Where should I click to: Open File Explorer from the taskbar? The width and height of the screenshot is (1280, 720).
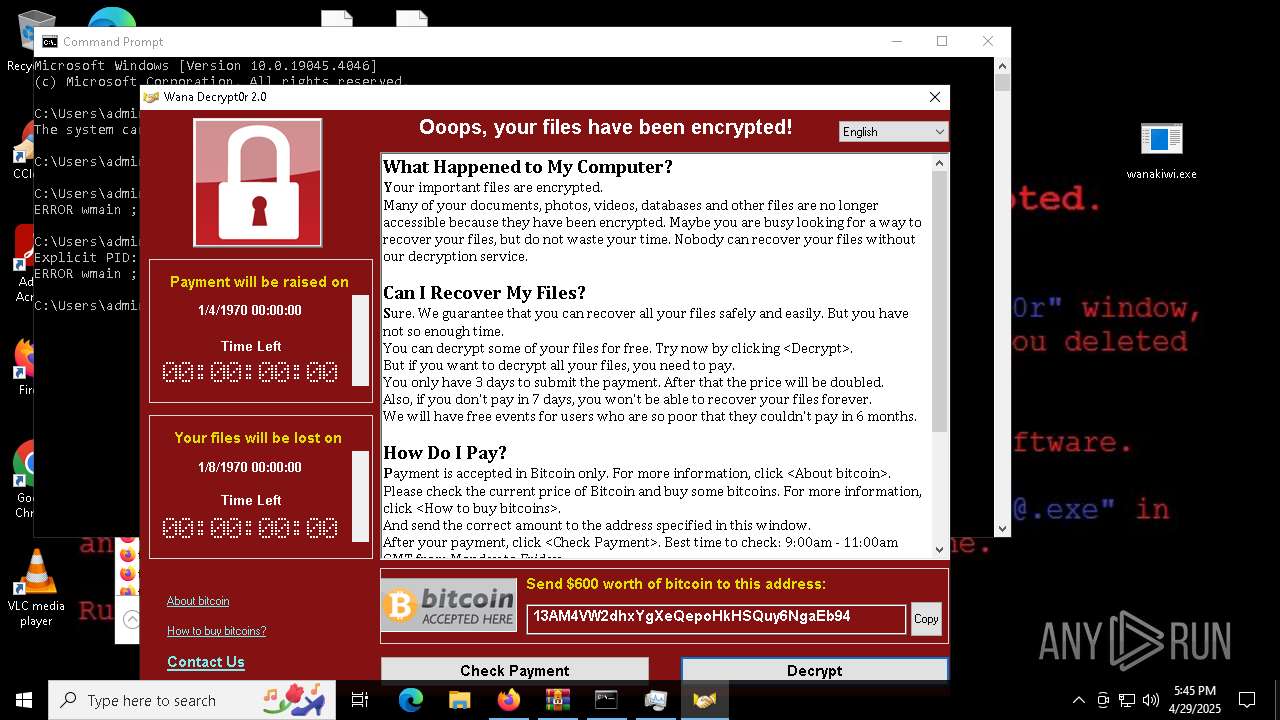459,701
